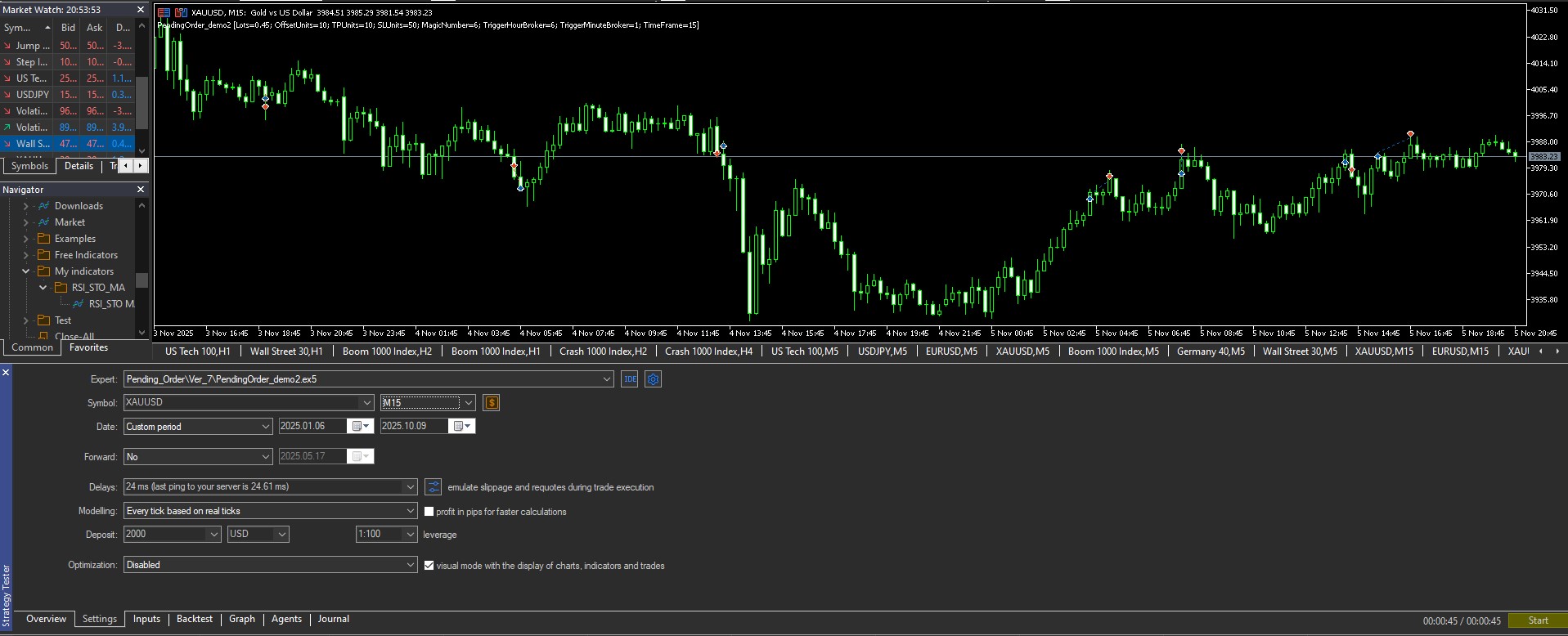Open slippage emulation settings icon
Viewport: 1568px width, 636px height.
click(x=434, y=487)
